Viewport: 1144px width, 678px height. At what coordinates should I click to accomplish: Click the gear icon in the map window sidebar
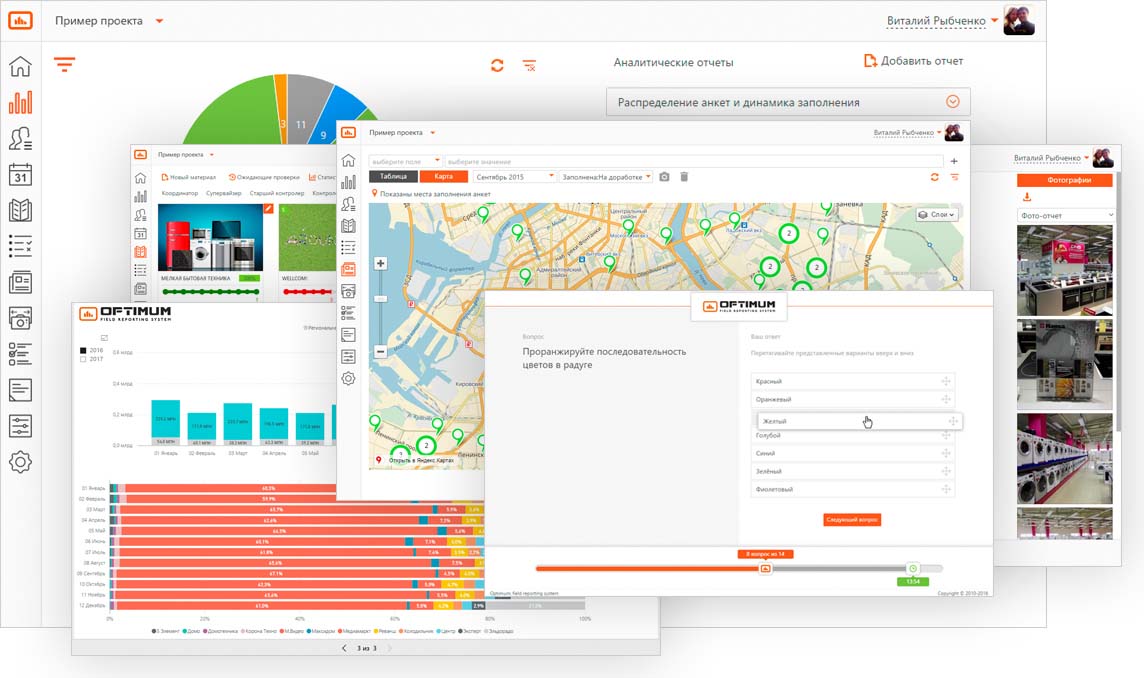click(x=348, y=378)
